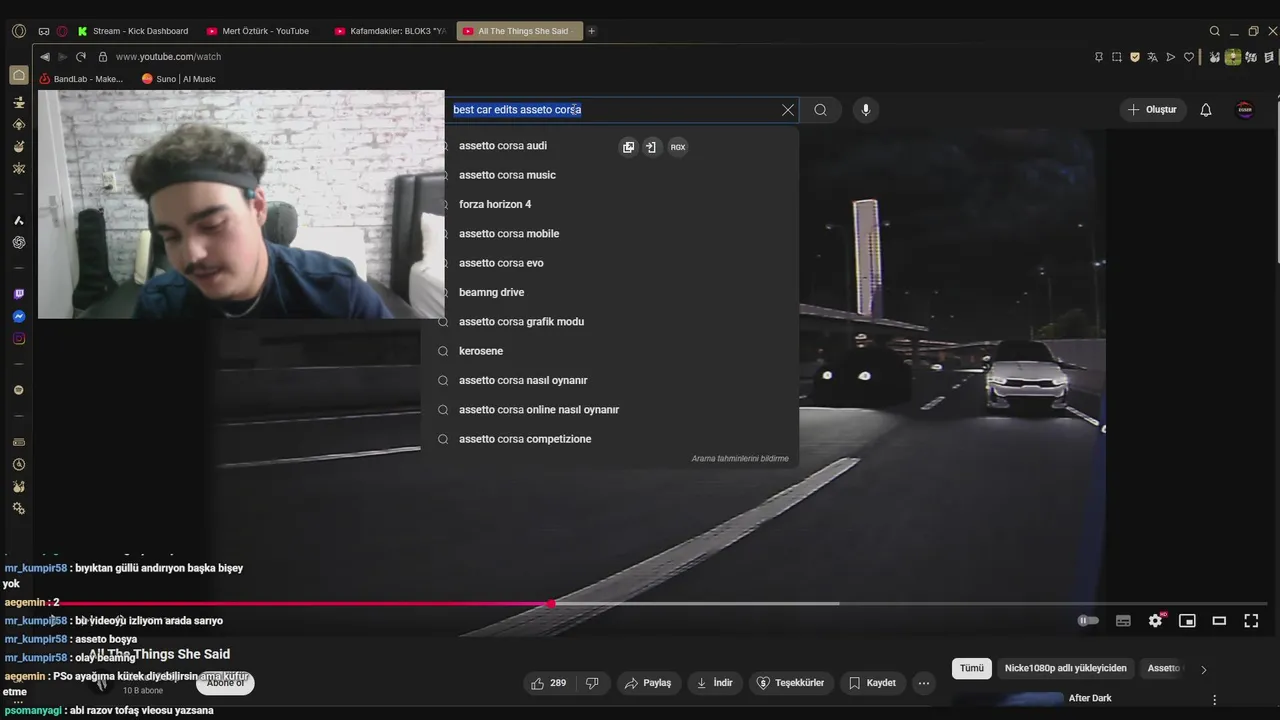Viewport: 1280px width, 720px height.
Task: Start voice search with the microphone
Action: tap(866, 110)
